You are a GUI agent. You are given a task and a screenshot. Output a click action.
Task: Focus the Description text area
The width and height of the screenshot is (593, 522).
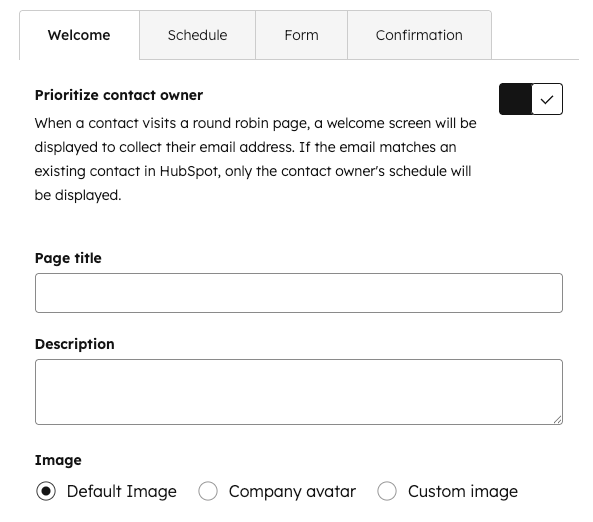coord(299,392)
